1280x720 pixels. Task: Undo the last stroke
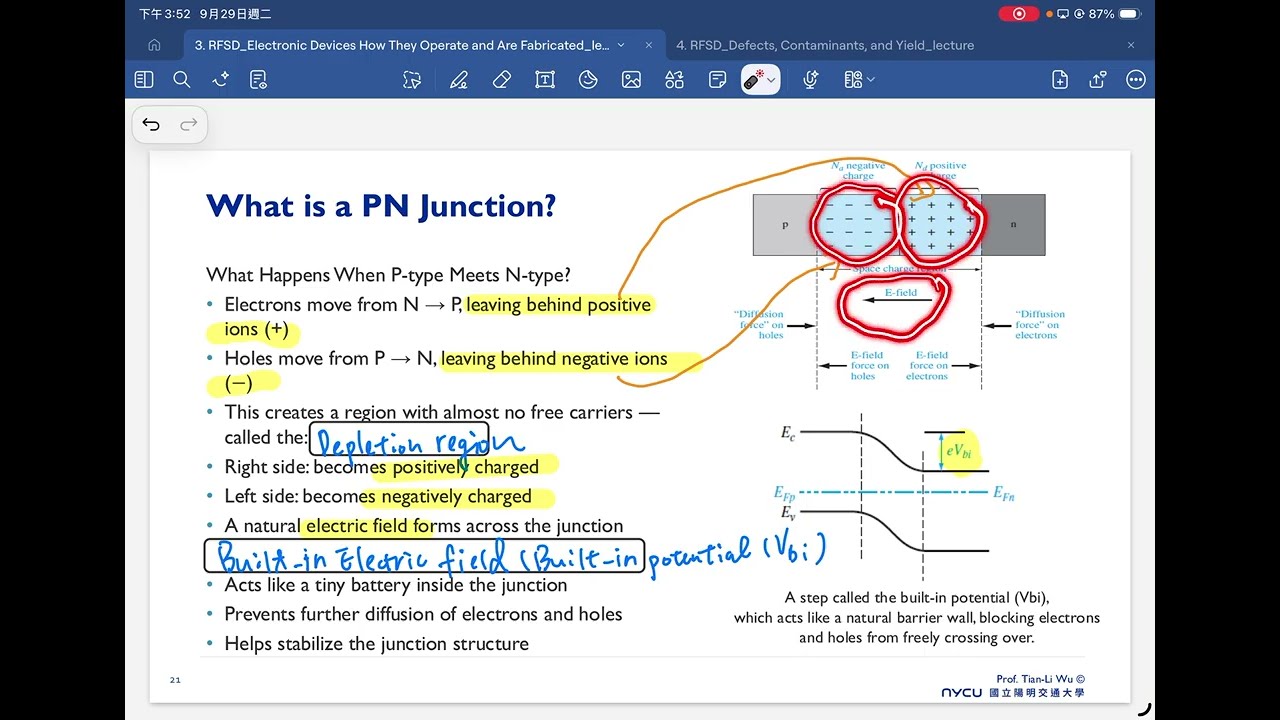pyautogui.click(x=151, y=125)
